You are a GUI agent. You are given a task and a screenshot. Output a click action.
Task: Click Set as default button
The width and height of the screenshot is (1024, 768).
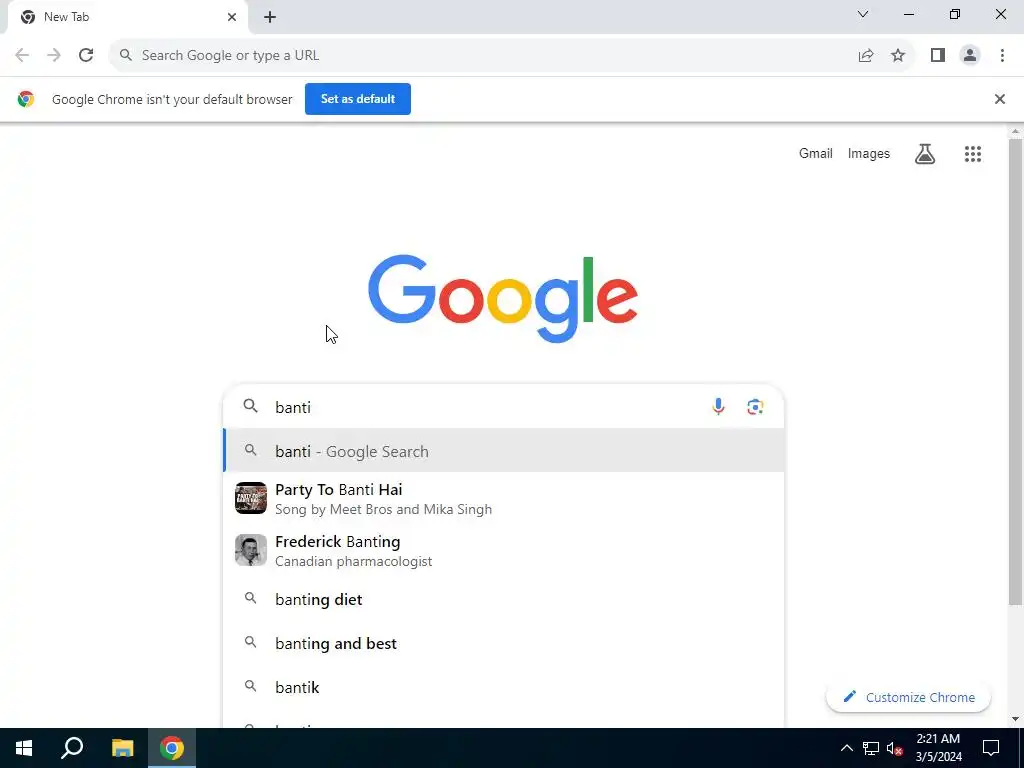[x=358, y=99]
